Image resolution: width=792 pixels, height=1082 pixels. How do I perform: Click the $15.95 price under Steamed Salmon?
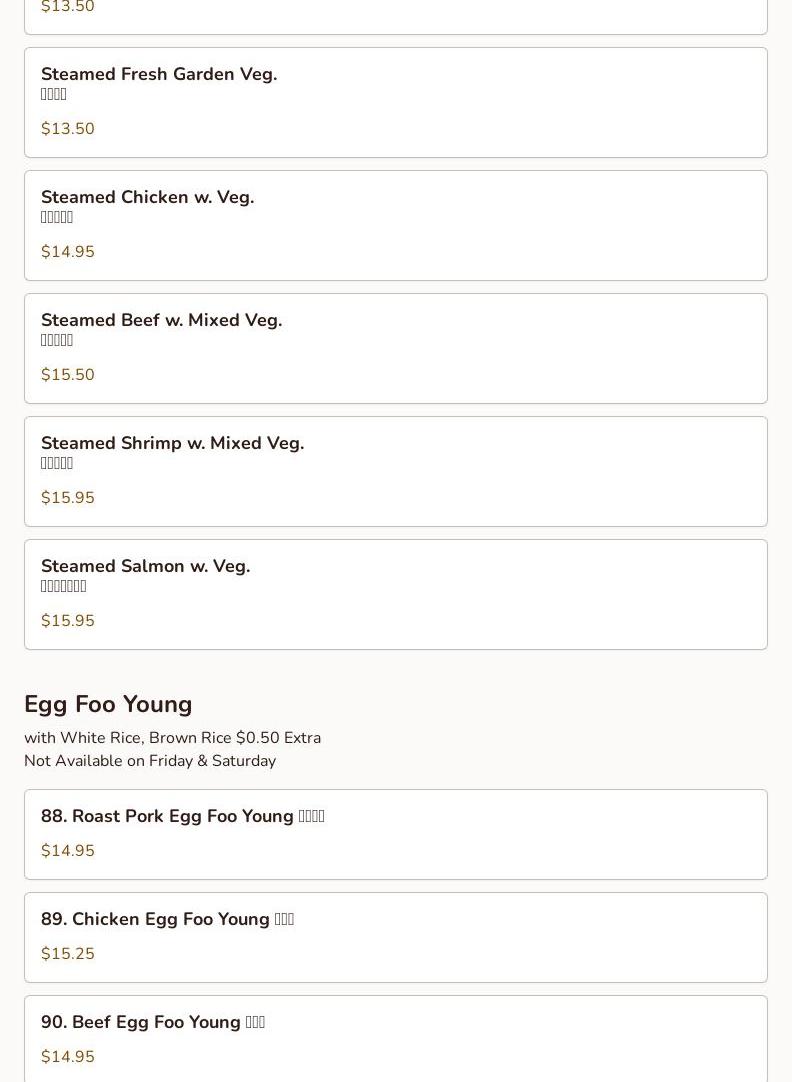[68, 621]
